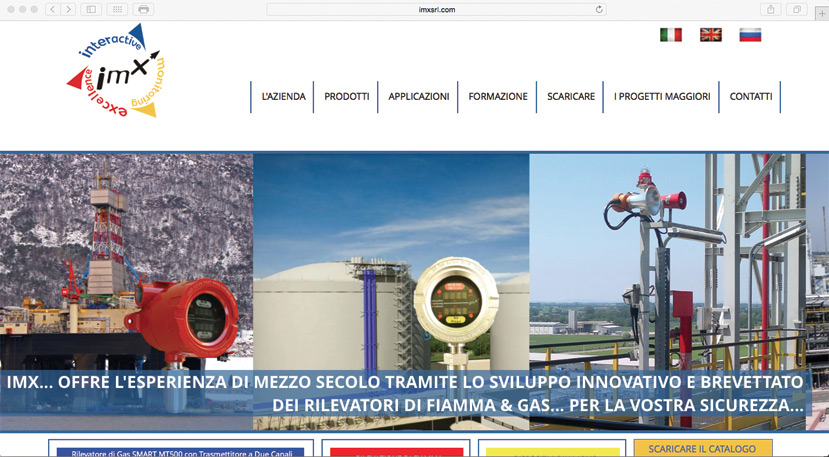The width and height of the screenshot is (829, 457).
Task: Reload the page with refresh icon
Action: click(599, 9)
